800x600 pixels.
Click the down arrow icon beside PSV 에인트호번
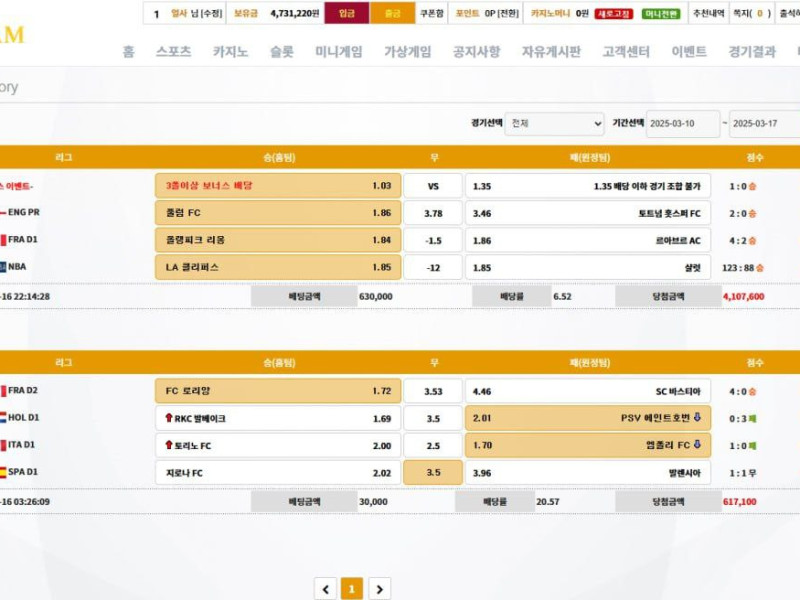pos(696,417)
